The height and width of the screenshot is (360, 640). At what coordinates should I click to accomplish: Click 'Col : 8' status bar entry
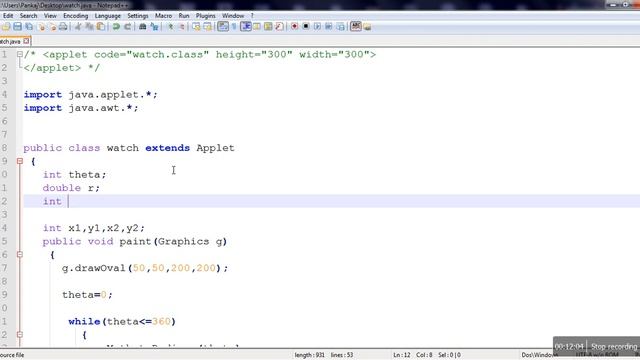click(424, 355)
